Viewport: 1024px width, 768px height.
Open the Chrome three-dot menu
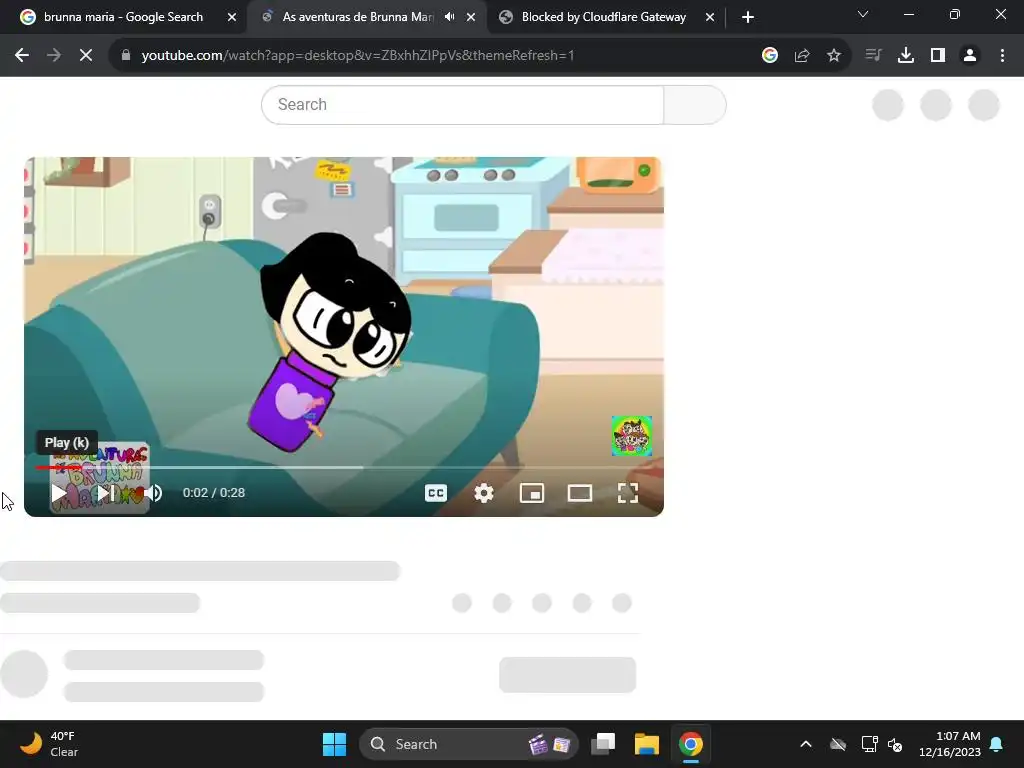click(x=1002, y=56)
